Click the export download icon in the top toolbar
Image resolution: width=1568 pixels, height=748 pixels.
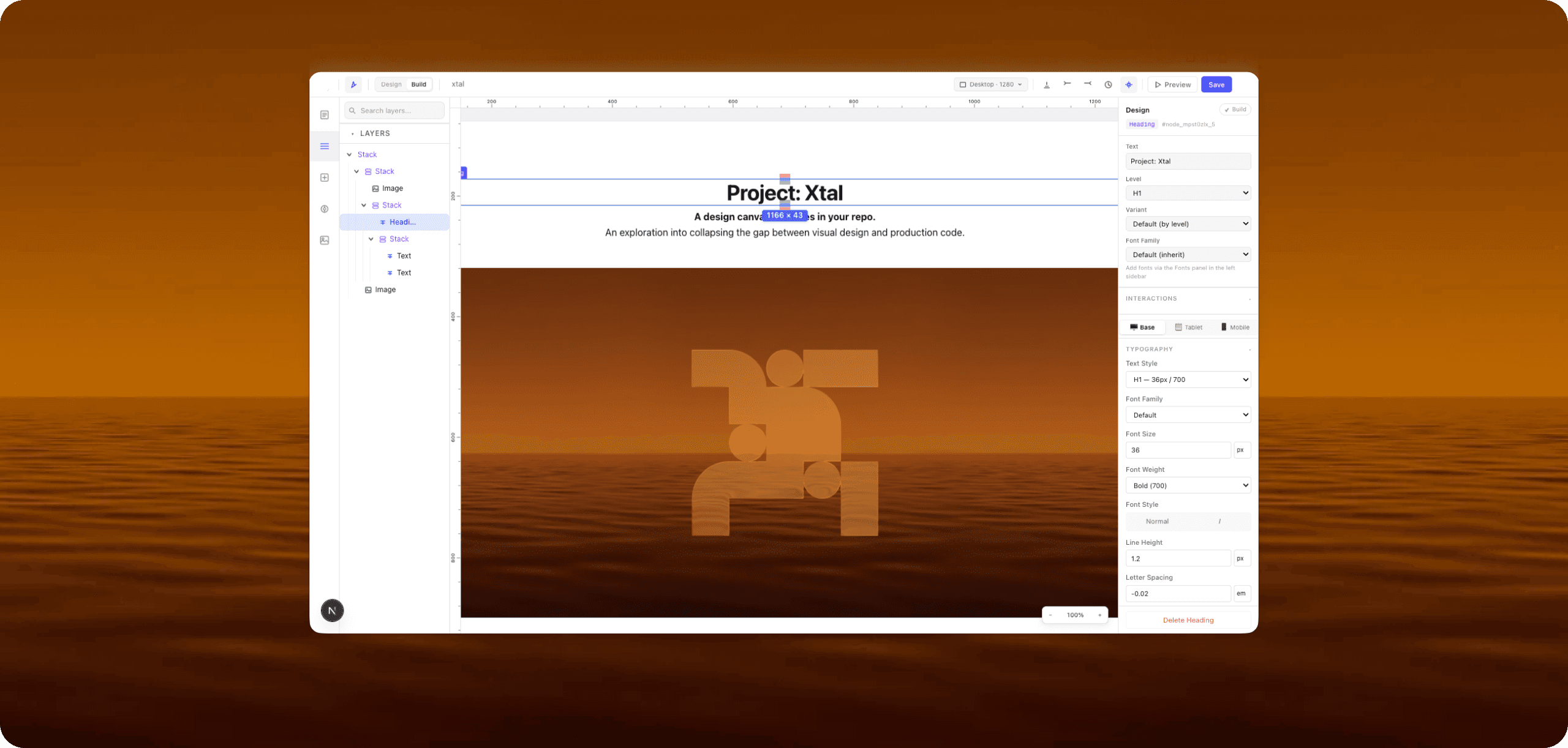point(1047,84)
